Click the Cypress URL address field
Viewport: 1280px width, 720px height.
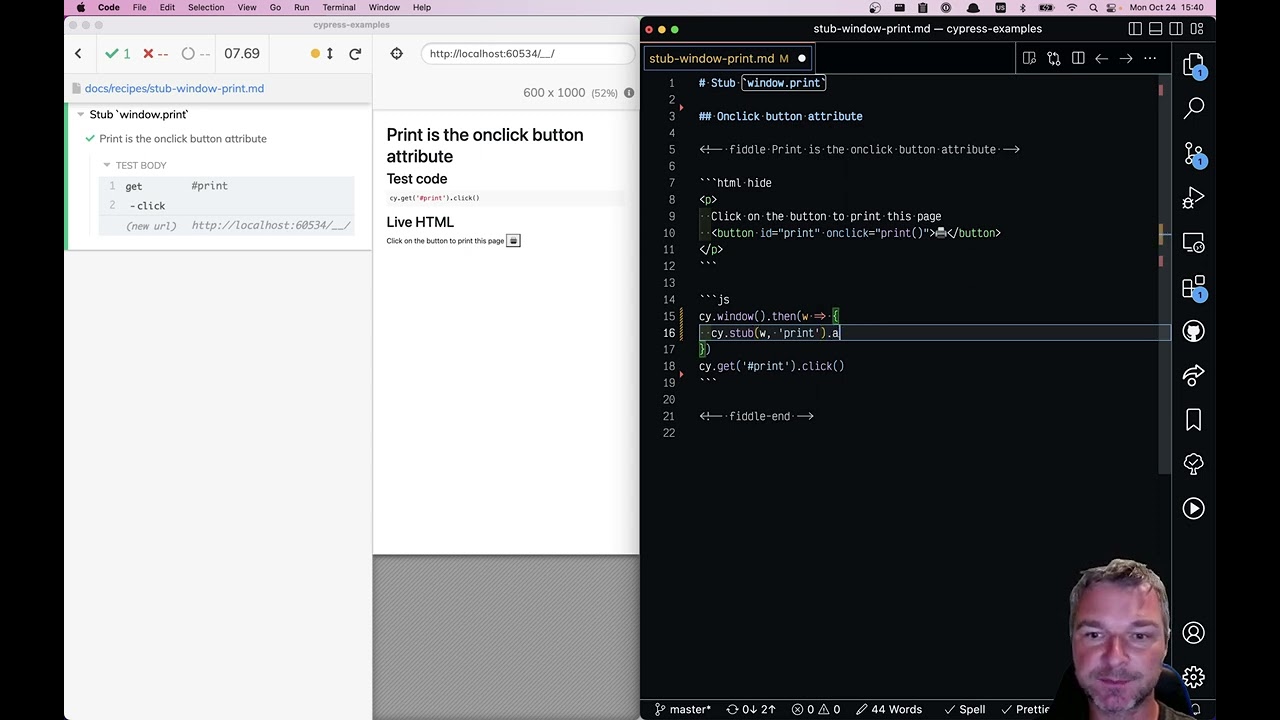(x=526, y=54)
